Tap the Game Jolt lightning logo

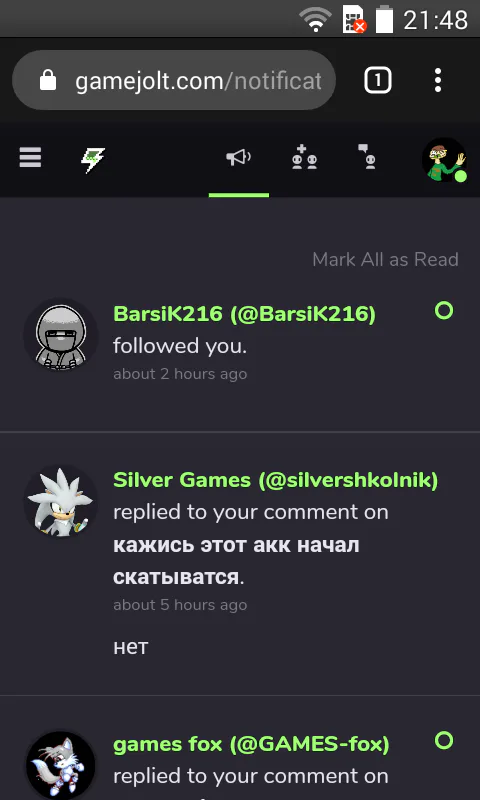point(93,160)
